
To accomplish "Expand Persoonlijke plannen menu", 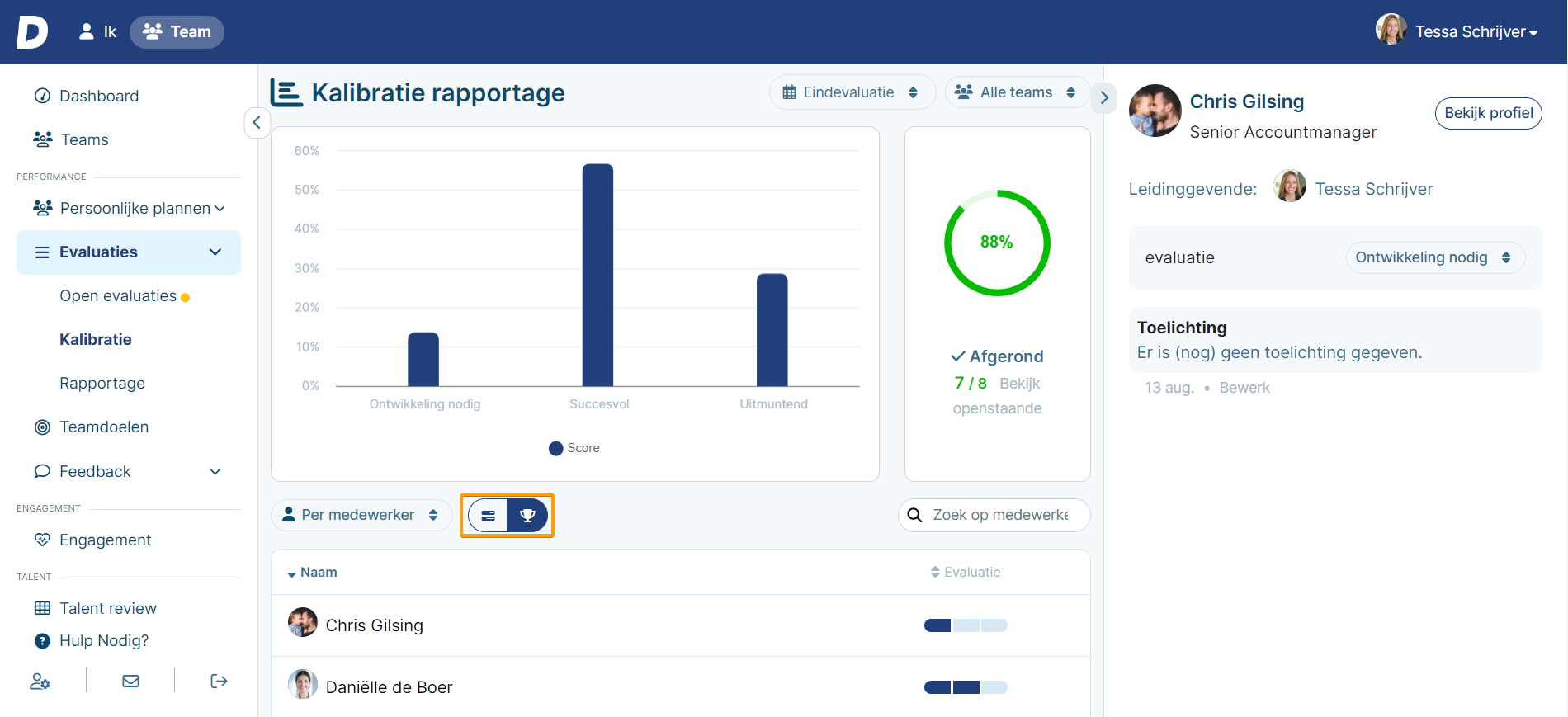I will (x=129, y=208).
